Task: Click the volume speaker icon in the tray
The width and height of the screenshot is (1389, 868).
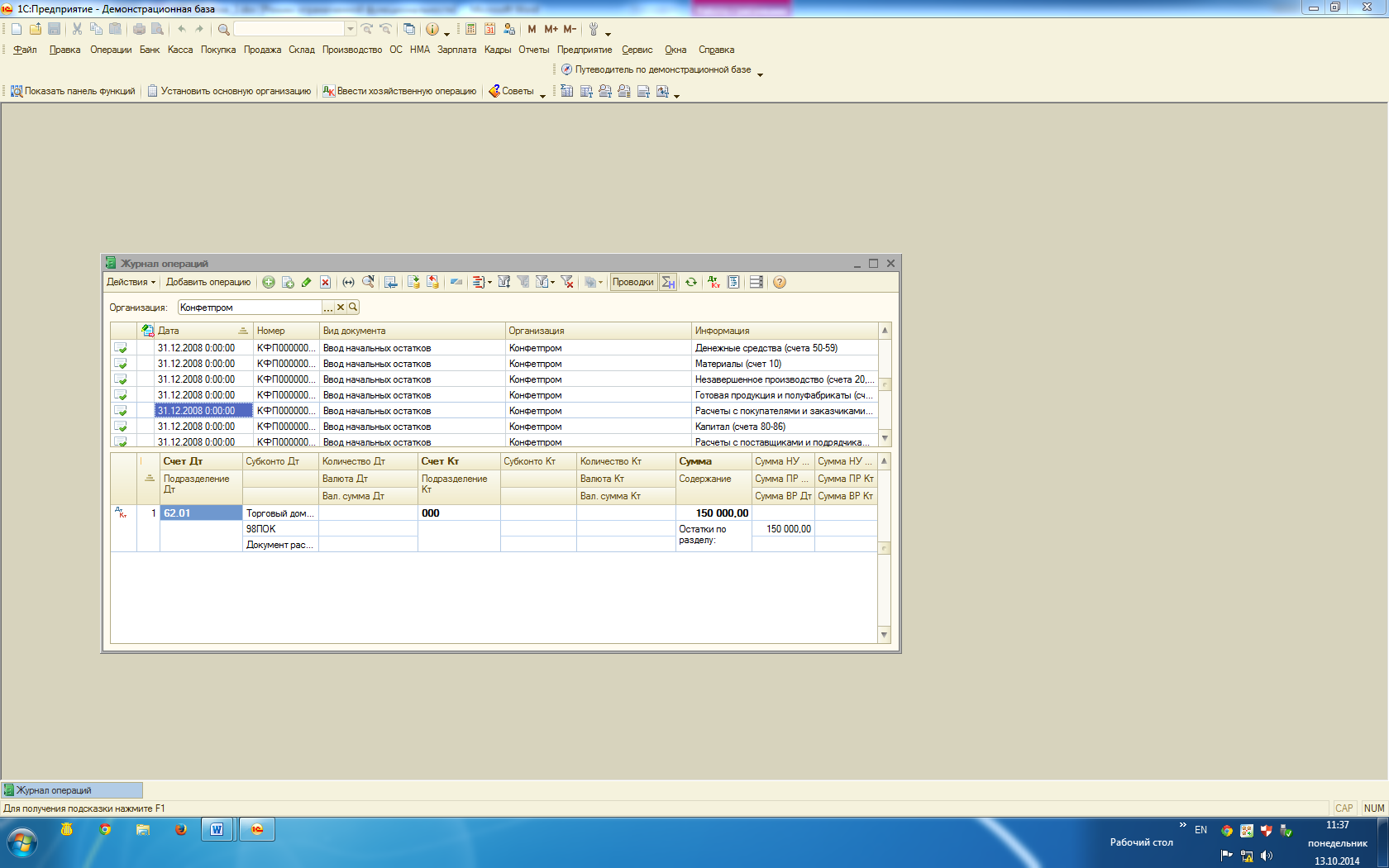Action: (1267, 856)
